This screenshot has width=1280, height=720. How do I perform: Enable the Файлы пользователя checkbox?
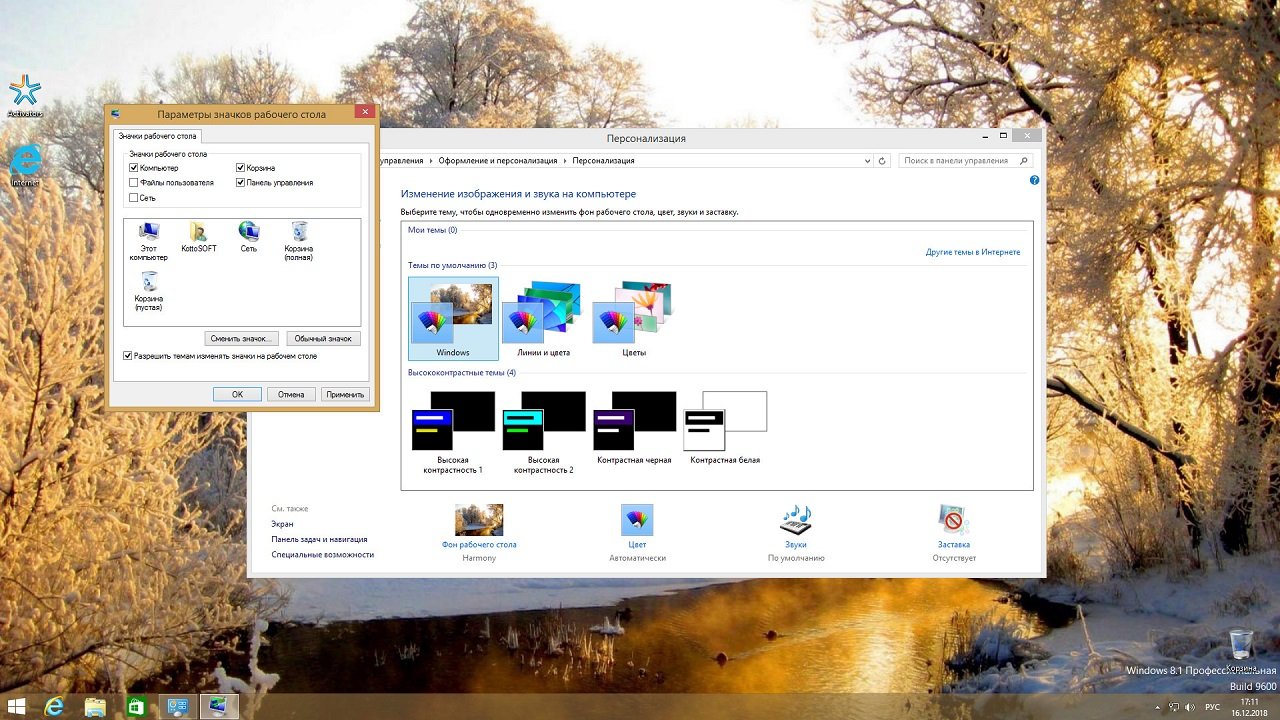coord(134,183)
